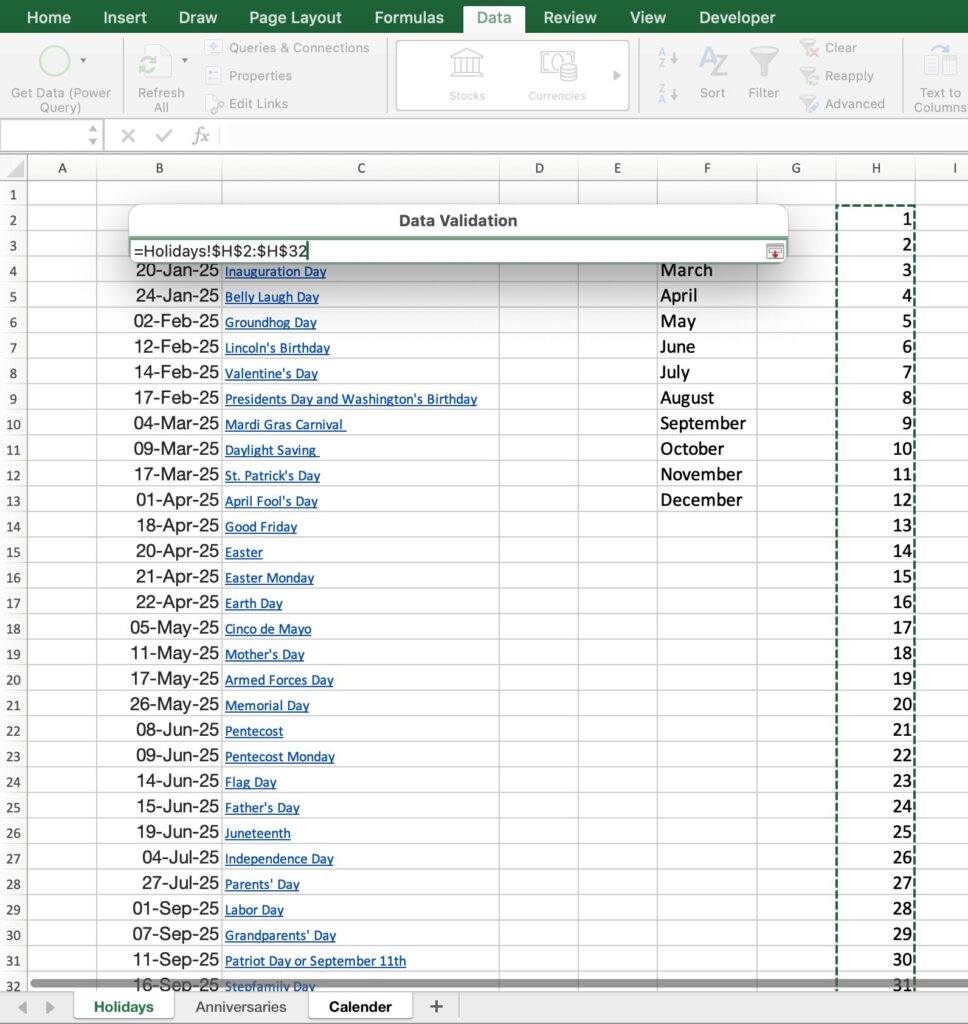The height and width of the screenshot is (1024, 968).
Task: Click the cell with value 20 in column H
Action: pos(876,704)
